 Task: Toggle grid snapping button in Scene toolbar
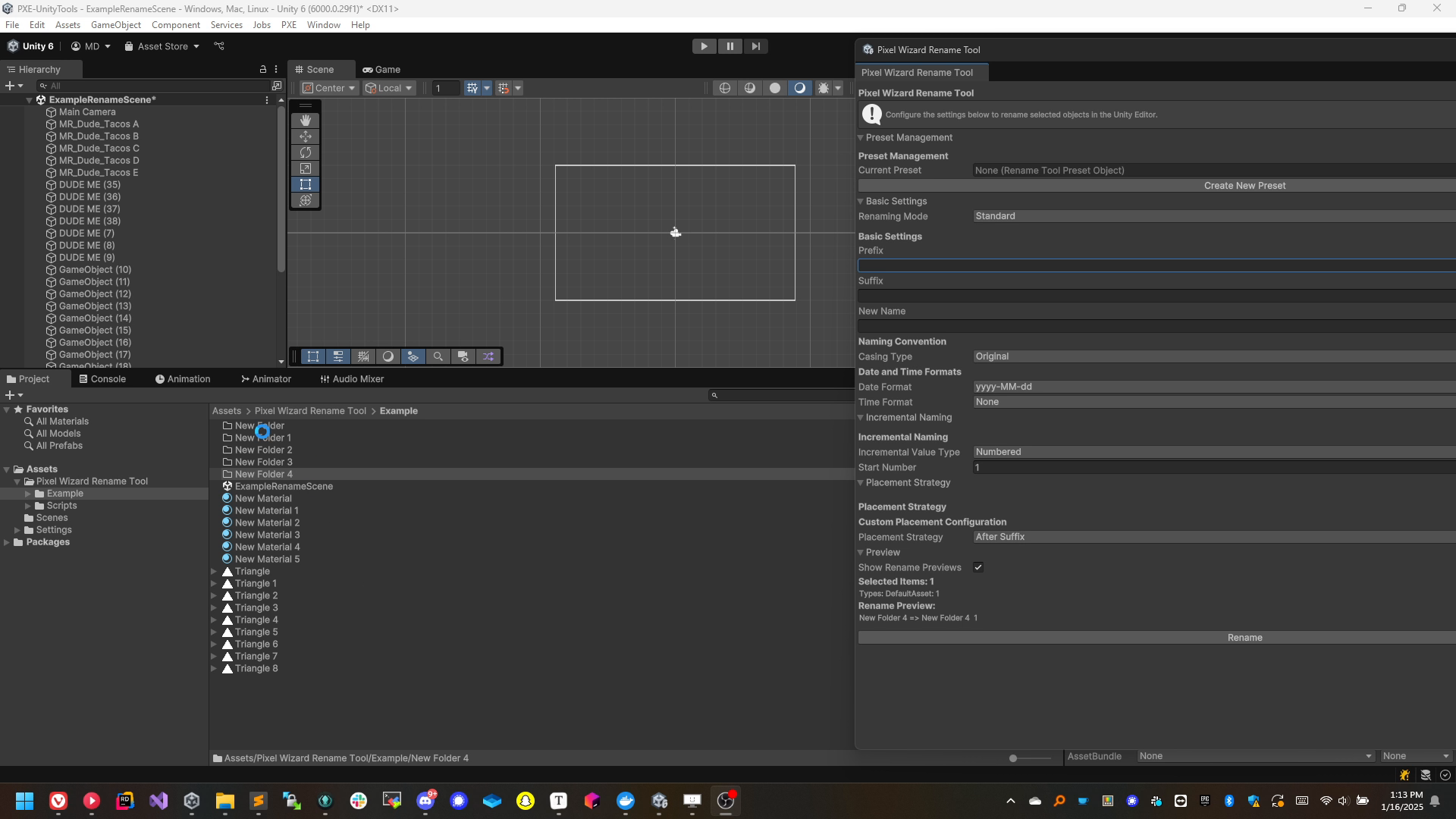472,88
